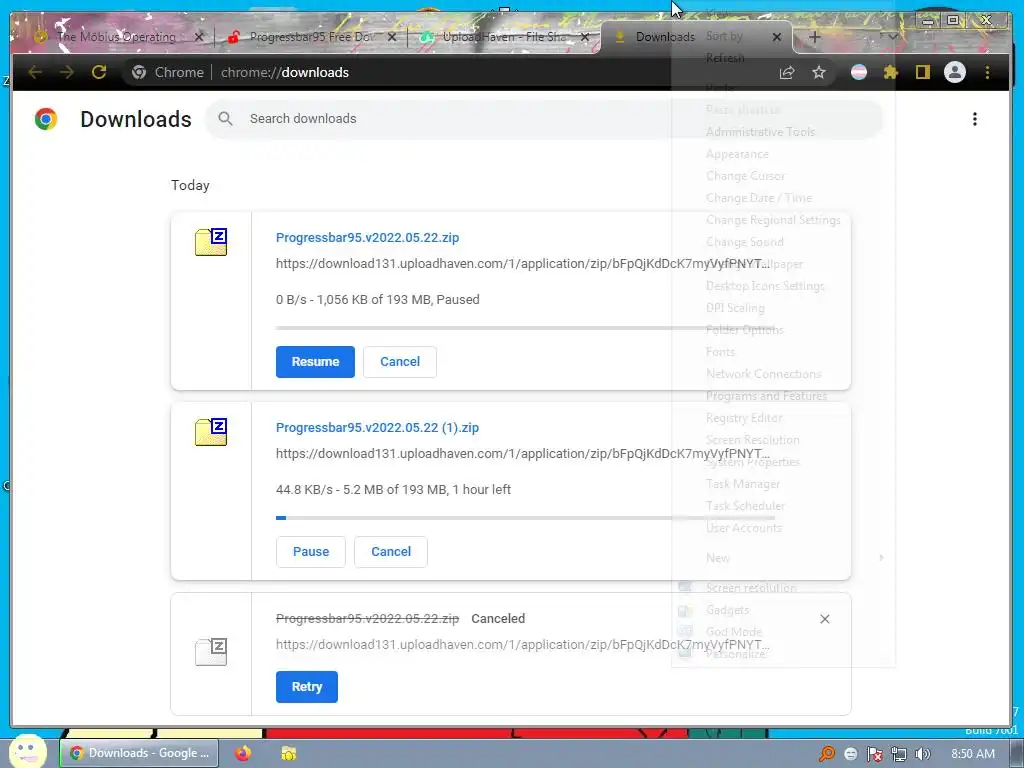Click the 'Today' date heading

190,185
